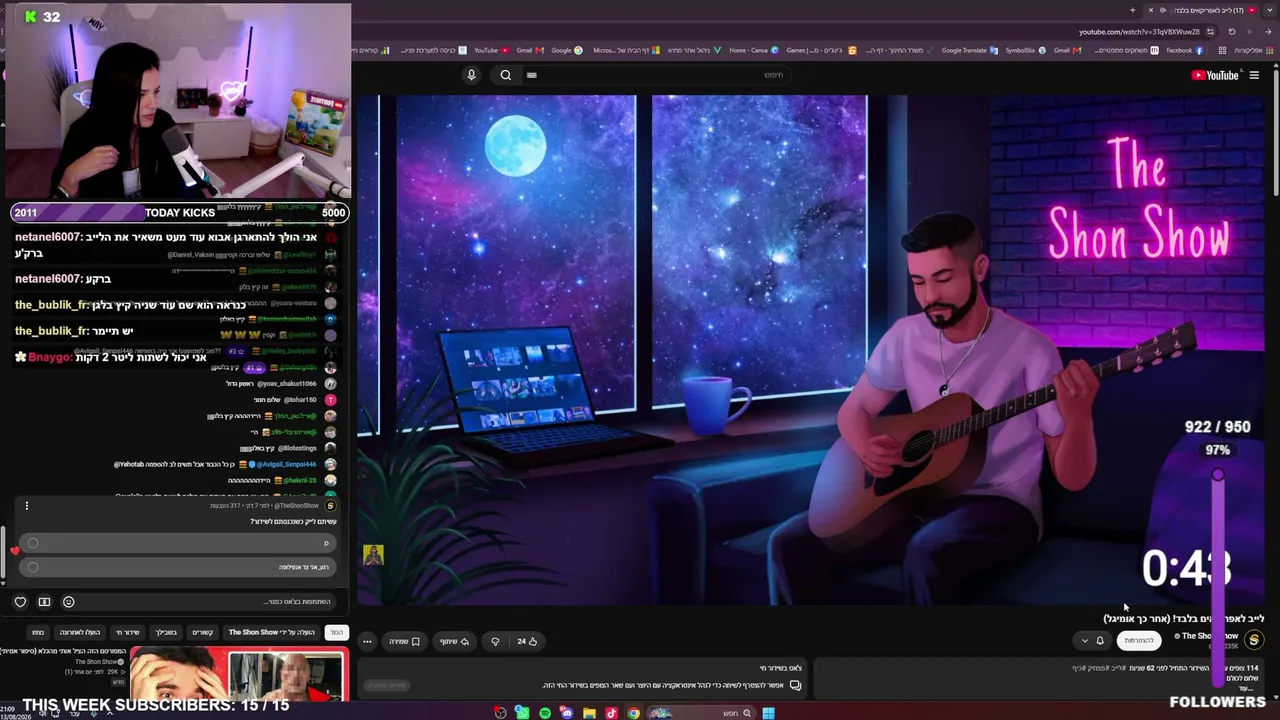
Task: Open the recommended video thumbnail with covered face
Action: pyautogui.click(x=238, y=676)
